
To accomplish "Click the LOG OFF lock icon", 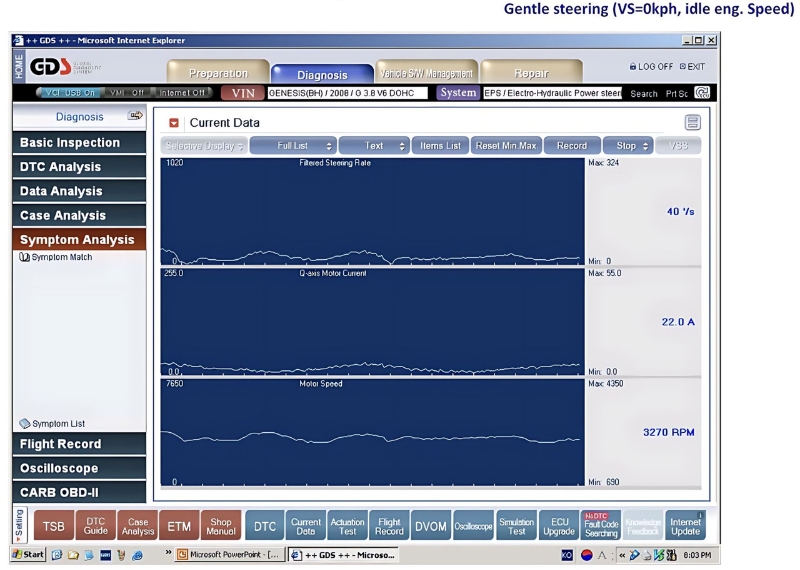I will 633,67.
